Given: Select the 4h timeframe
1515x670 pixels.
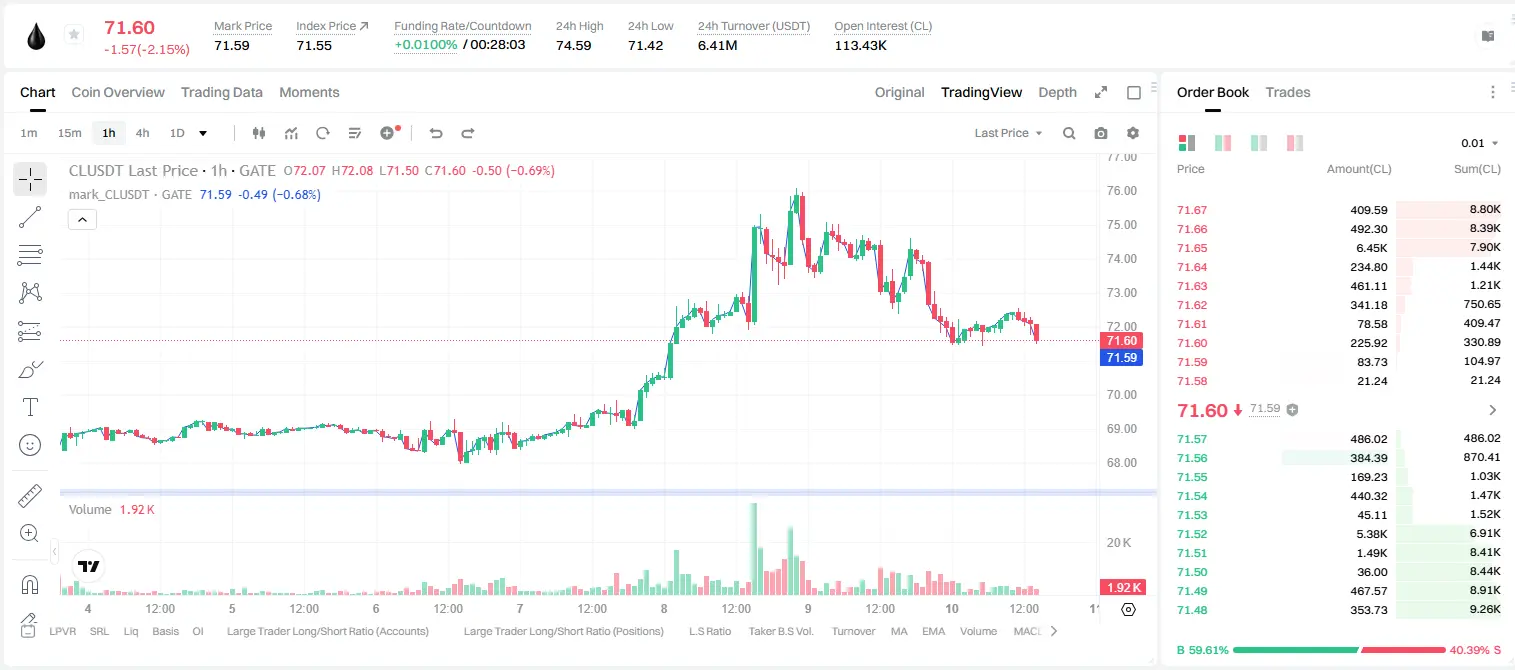Looking at the screenshot, I should pyautogui.click(x=143, y=133).
